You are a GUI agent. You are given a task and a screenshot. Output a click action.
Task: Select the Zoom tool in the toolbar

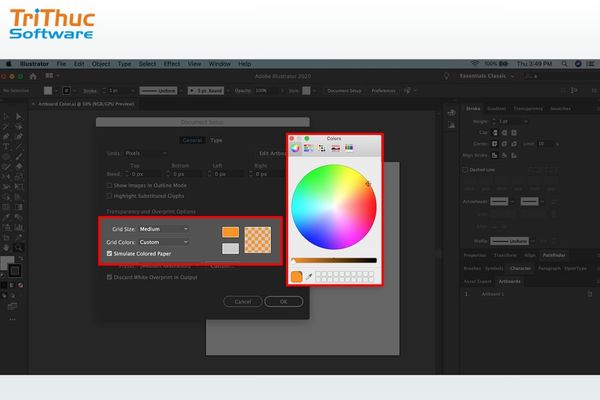tap(18, 248)
